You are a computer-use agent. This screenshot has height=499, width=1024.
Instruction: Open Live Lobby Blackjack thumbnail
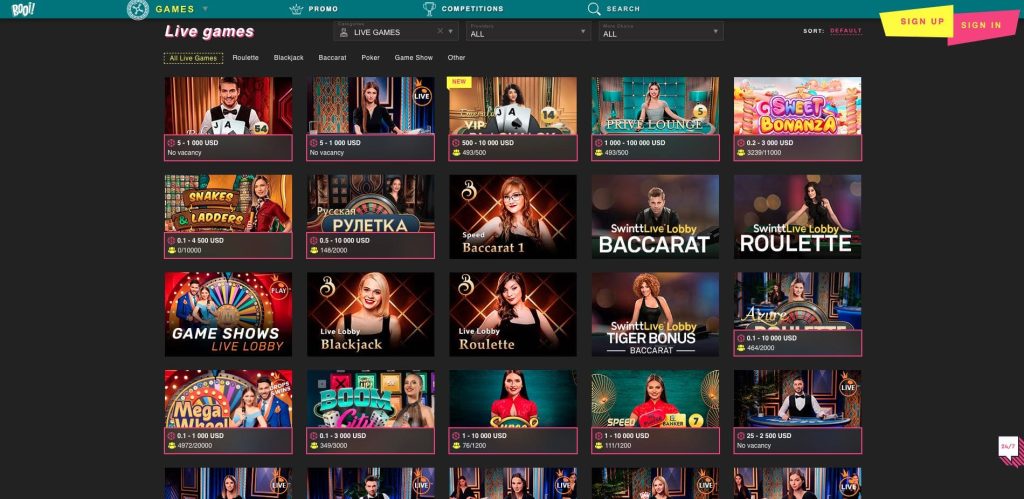tap(370, 314)
